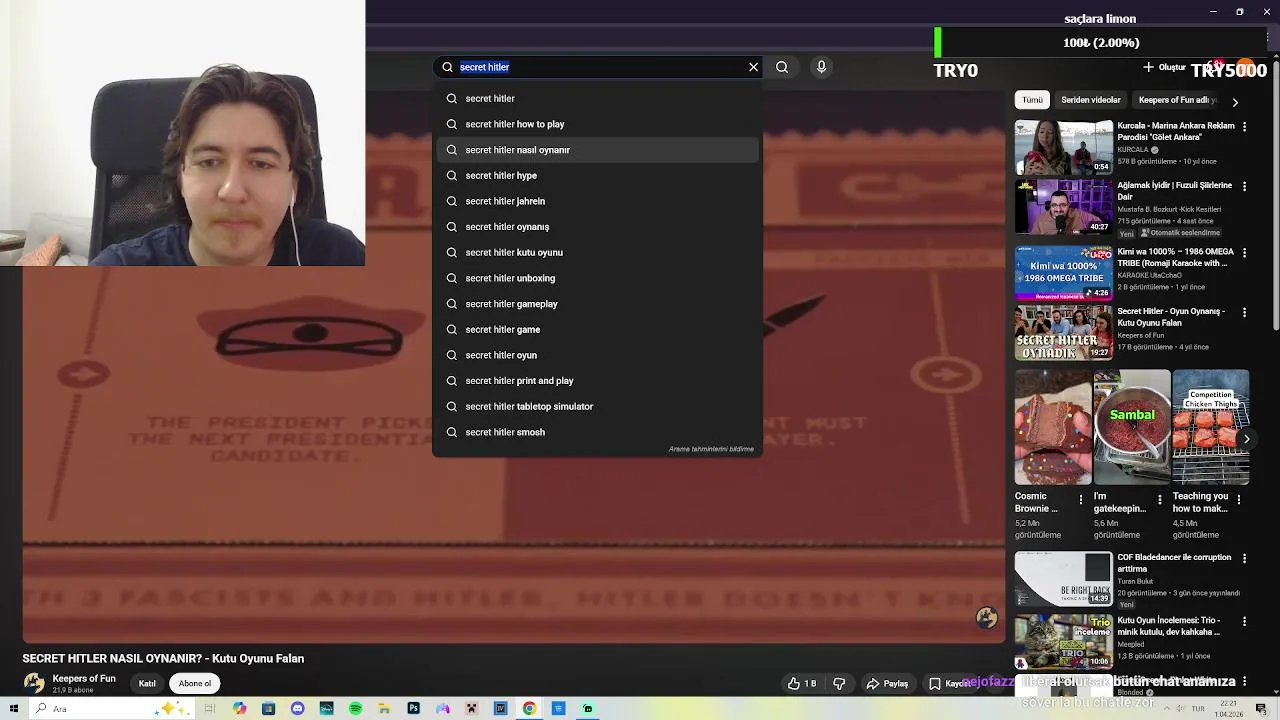1280x720 pixels.
Task: Select "secret hitler gameplay" suggestion
Action: point(597,304)
